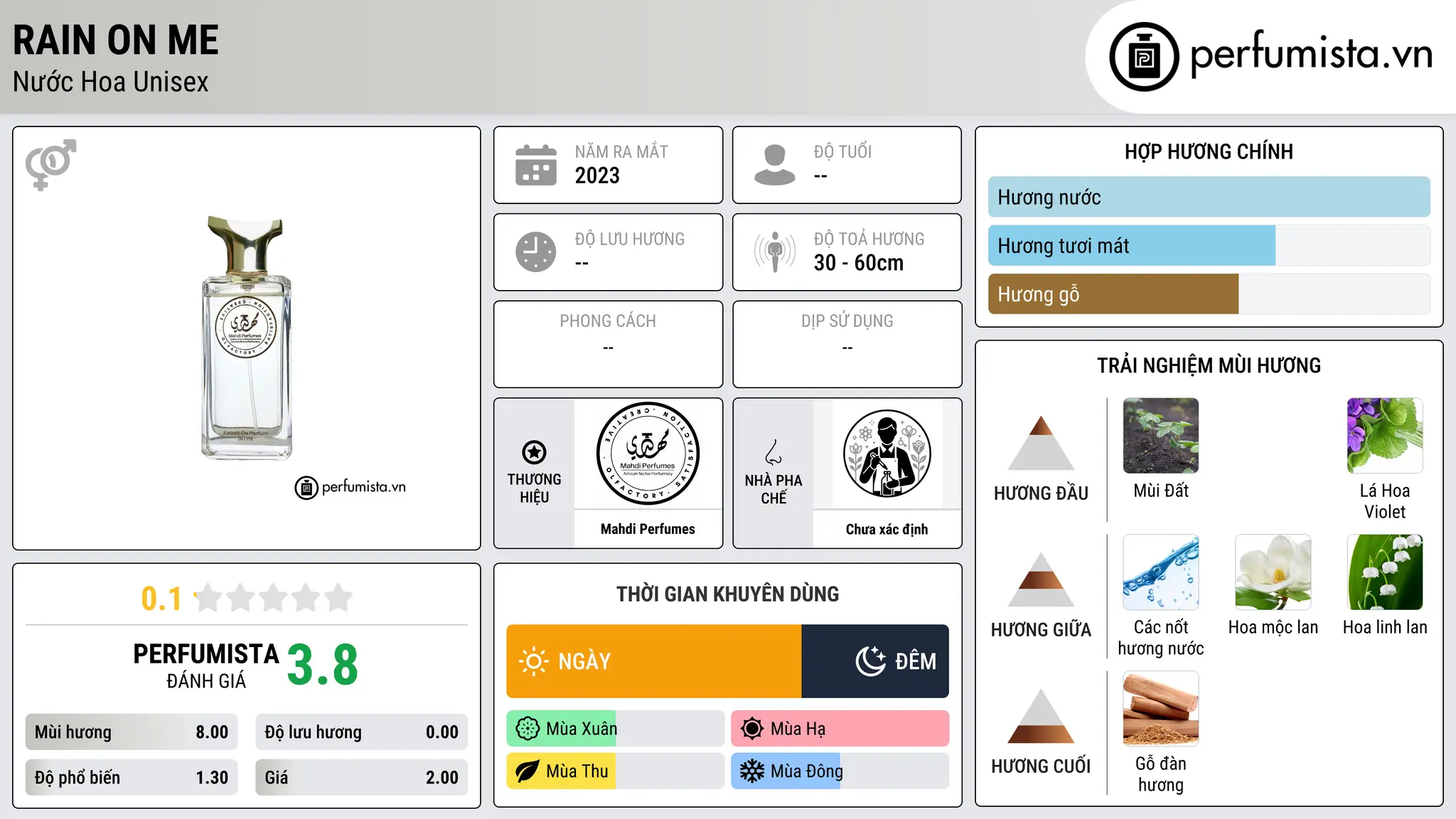Open the Lá Hoa Violet note thumbnail
The image size is (1456, 819).
coord(1385,436)
